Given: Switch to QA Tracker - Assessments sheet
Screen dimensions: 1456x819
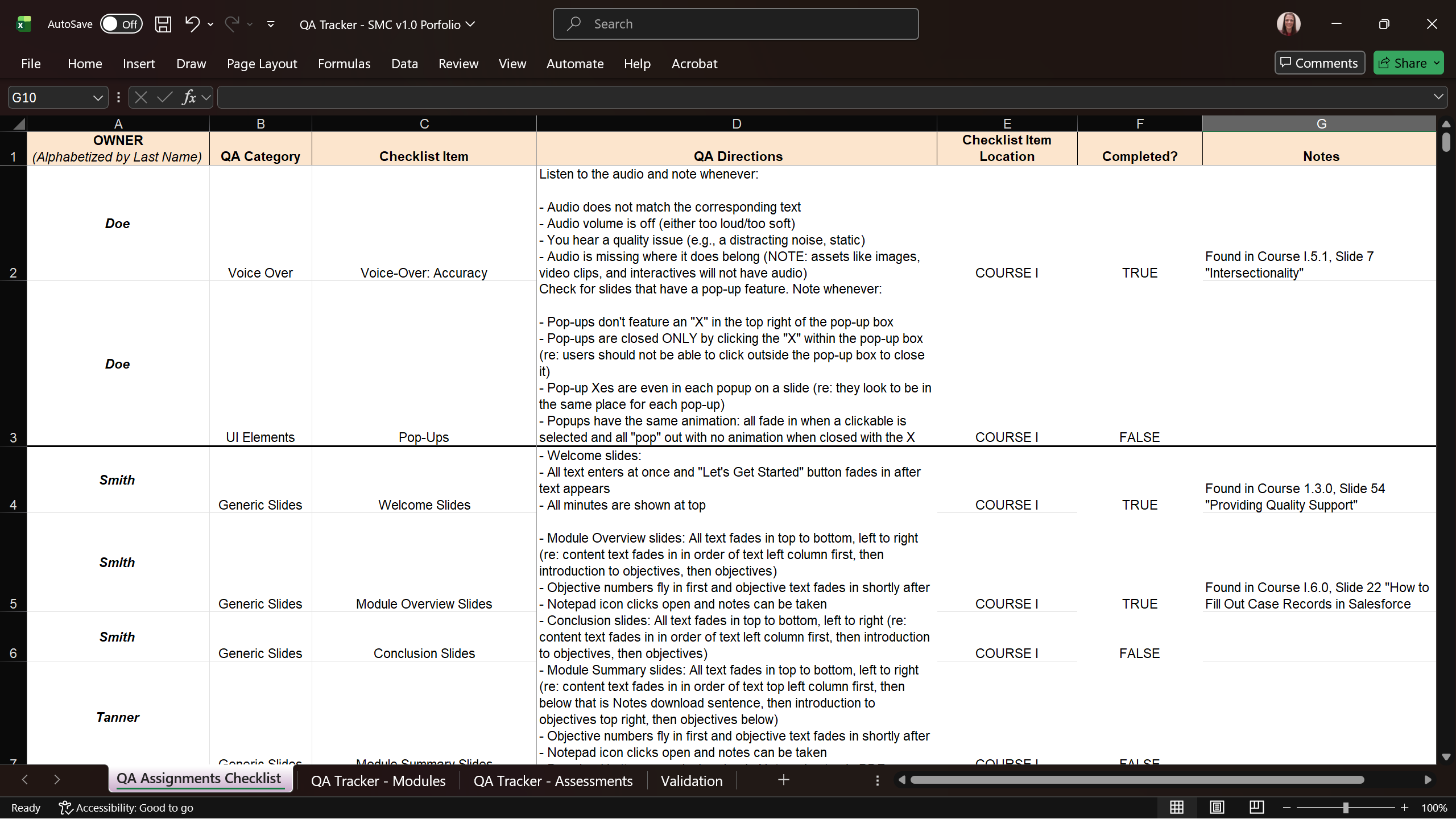Looking at the screenshot, I should (x=553, y=781).
